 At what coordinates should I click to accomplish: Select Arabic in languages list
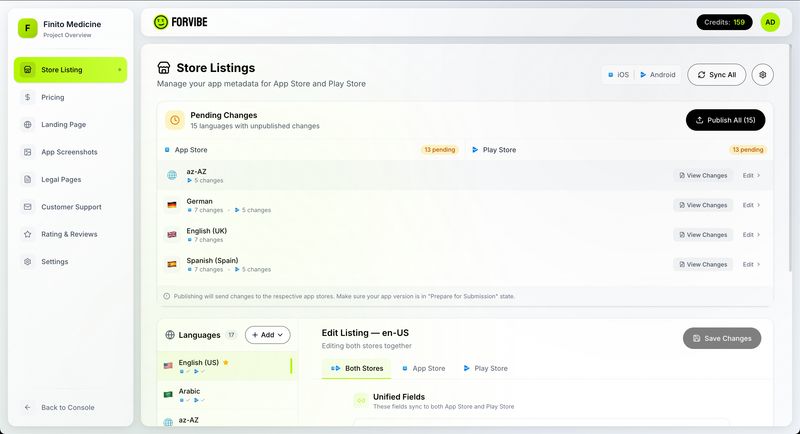[x=227, y=395]
